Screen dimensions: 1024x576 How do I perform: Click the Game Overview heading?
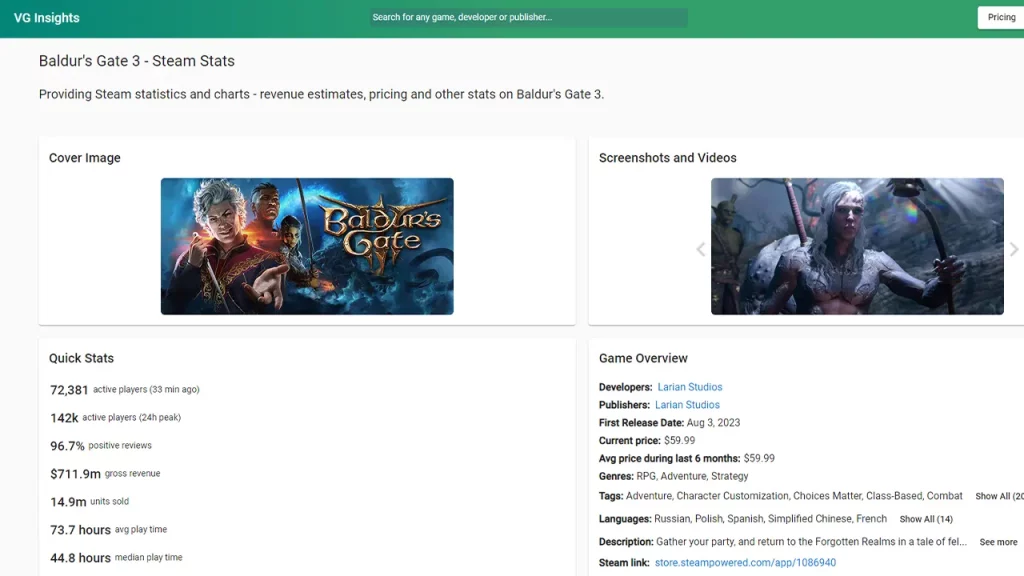(643, 358)
